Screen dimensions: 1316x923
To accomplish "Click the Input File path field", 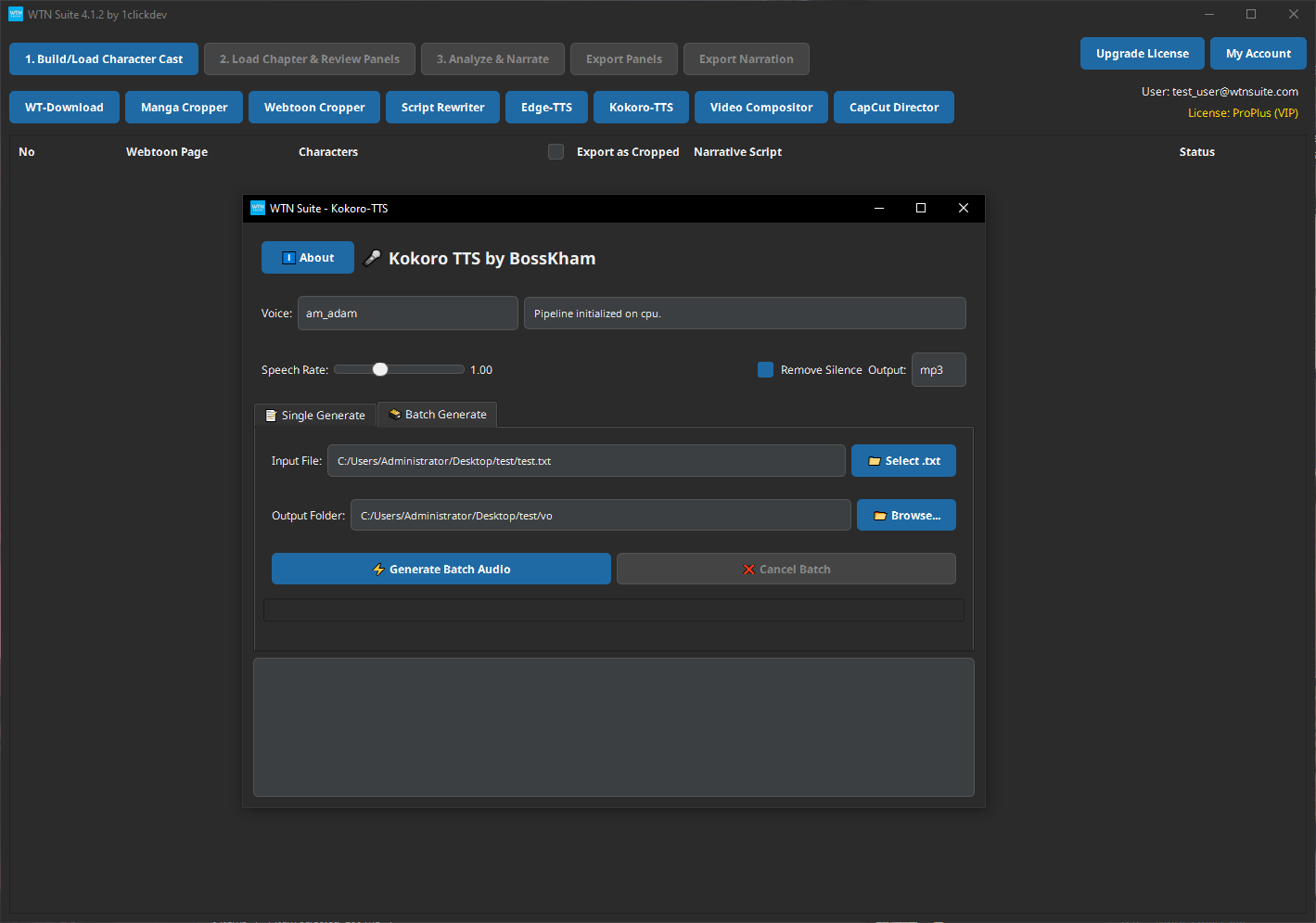I will (586, 460).
